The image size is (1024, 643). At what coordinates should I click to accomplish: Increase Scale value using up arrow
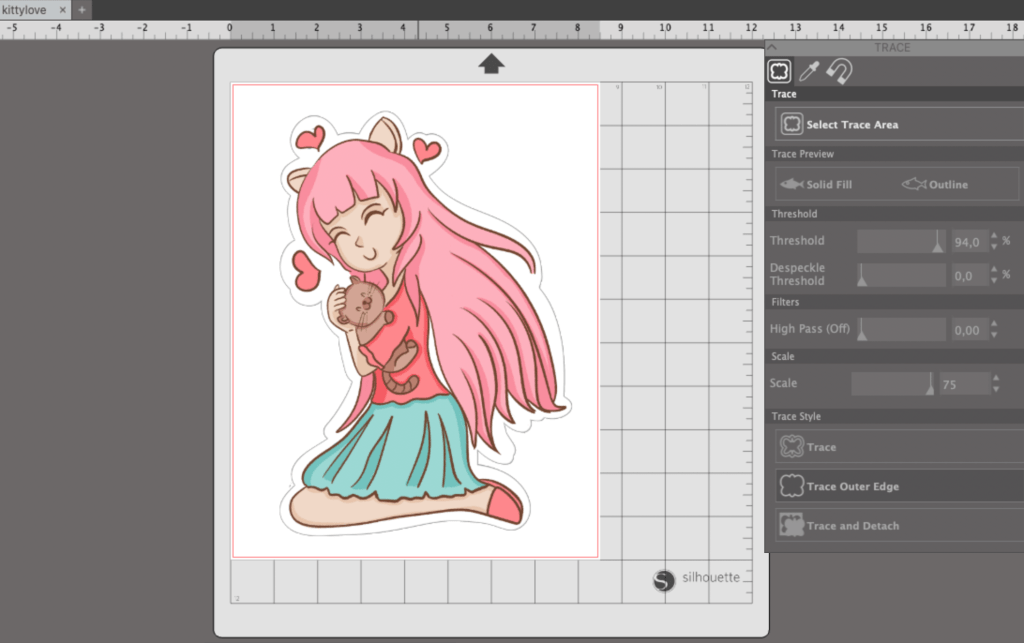(995, 378)
